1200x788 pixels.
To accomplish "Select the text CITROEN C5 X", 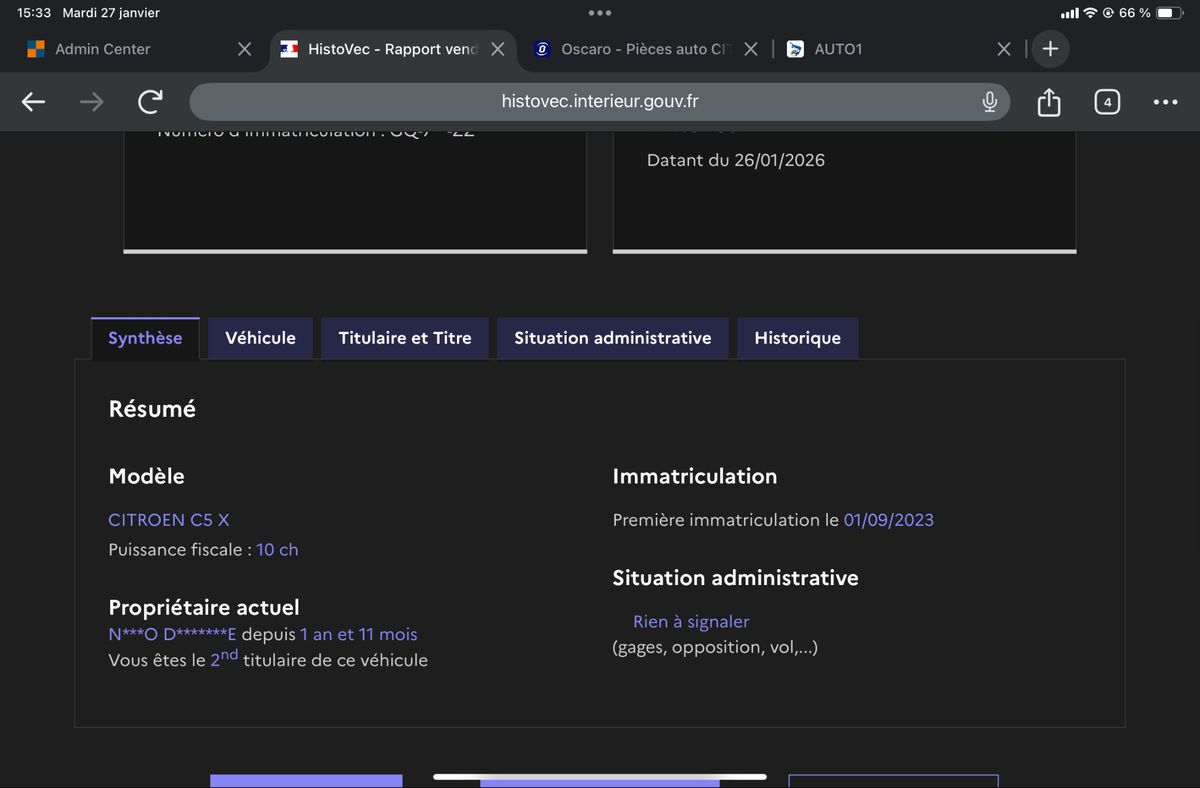I will click(x=169, y=520).
